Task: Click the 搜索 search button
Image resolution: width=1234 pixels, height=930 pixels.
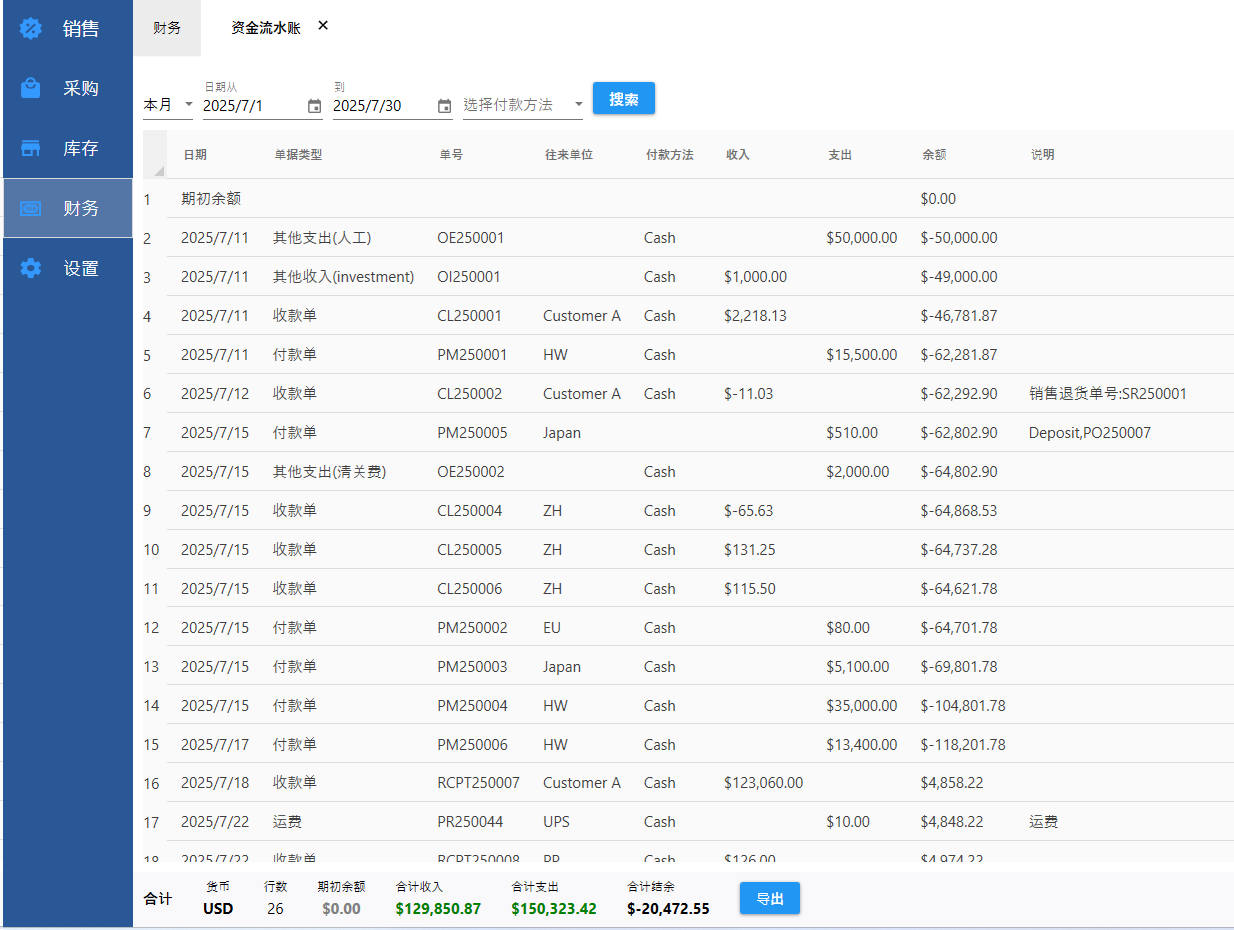Action: coord(623,99)
